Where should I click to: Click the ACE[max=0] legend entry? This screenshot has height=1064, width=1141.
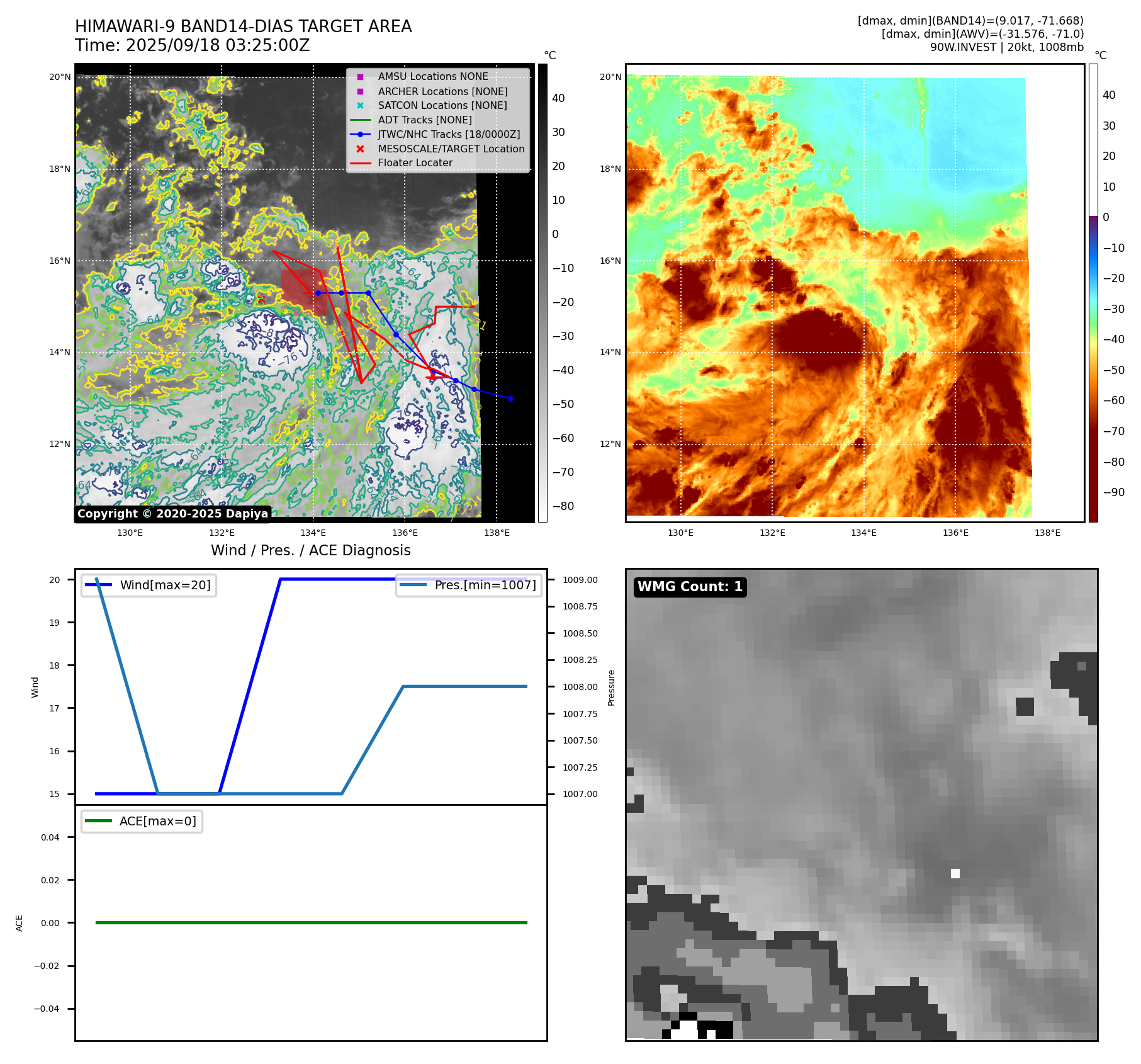tap(142, 821)
